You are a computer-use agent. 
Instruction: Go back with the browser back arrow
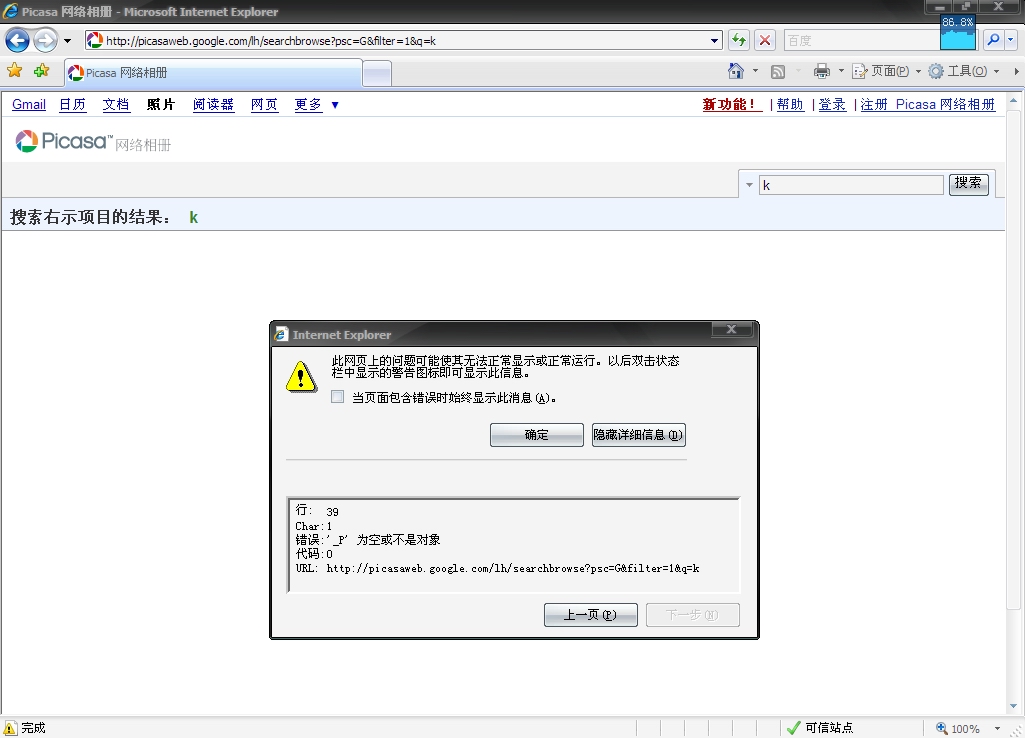click(x=18, y=41)
